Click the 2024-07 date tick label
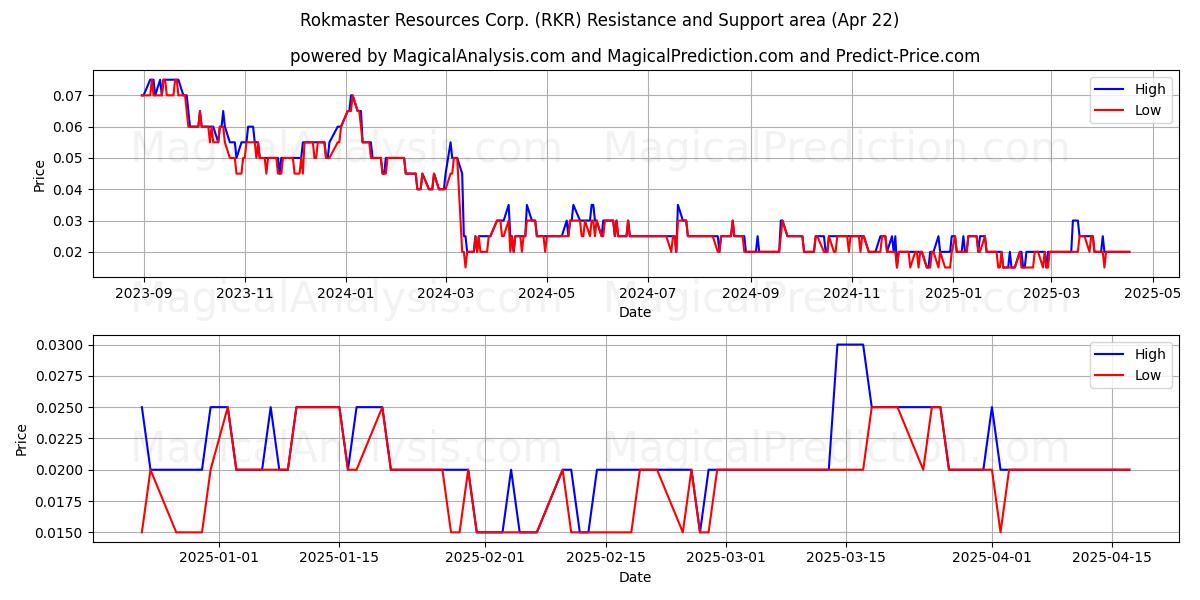1200x600 pixels. (647, 293)
